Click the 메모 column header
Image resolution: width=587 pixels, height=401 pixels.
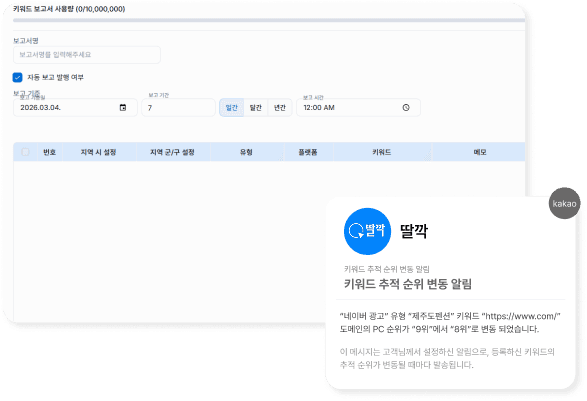click(x=480, y=152)
